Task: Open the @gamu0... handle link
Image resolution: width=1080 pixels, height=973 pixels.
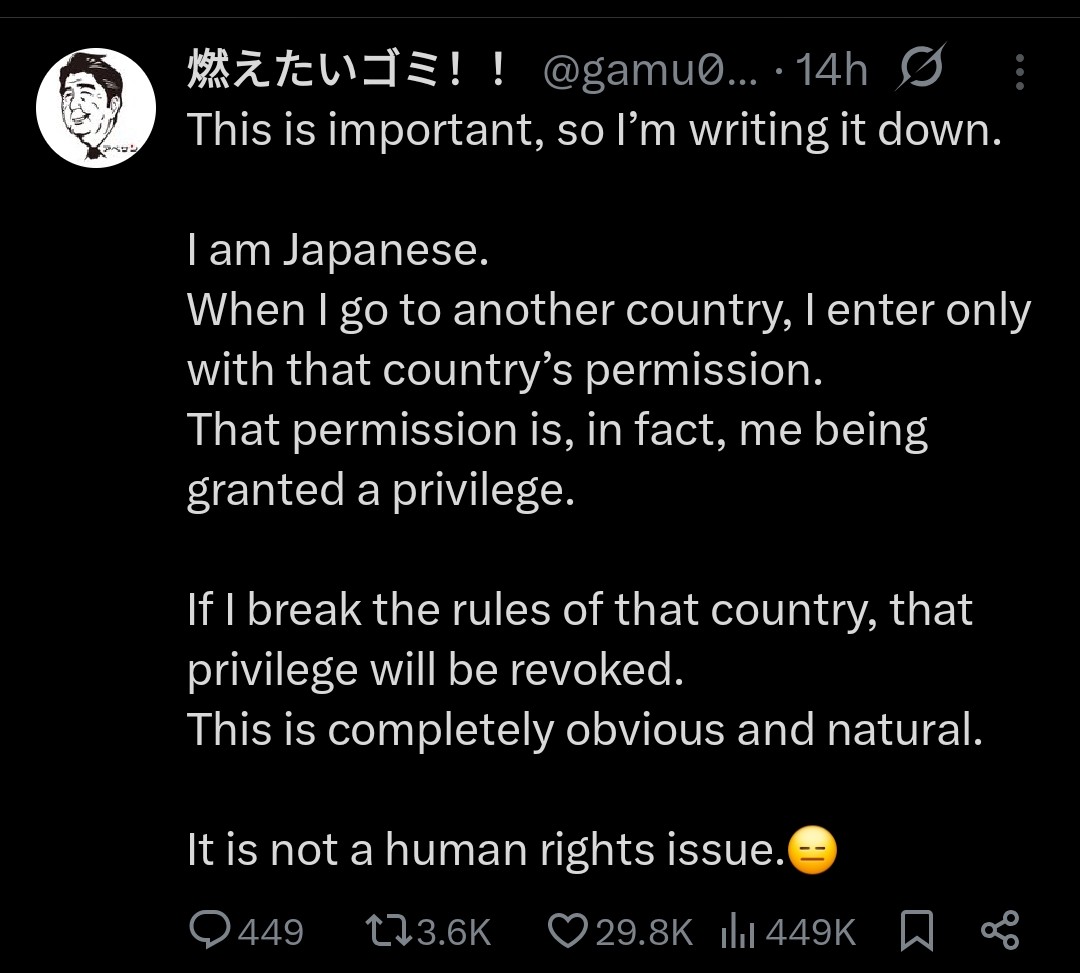Action: click(x=650, y=72)
